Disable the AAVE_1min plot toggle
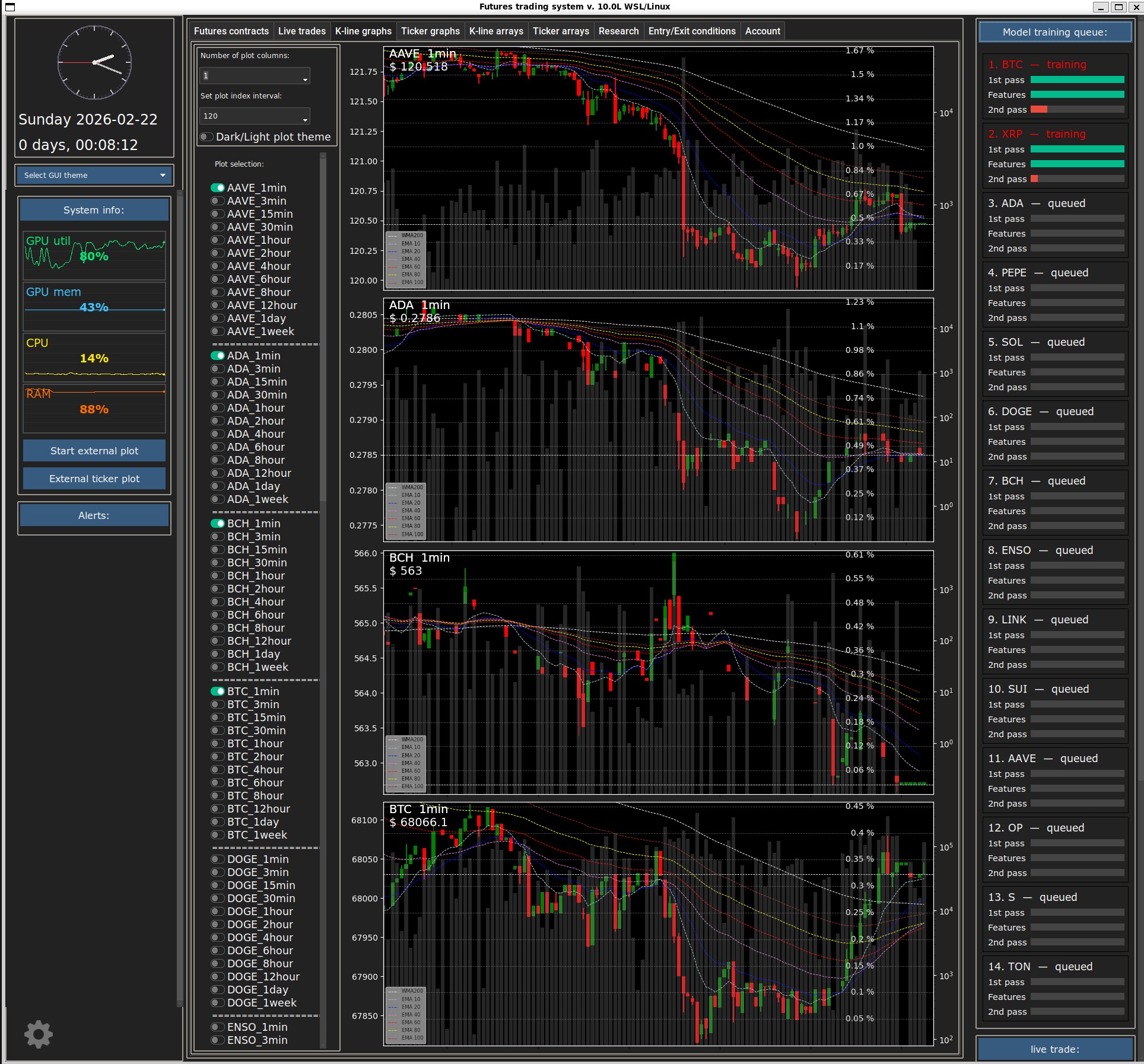The image size is (1144, 1064). tap(218, 188)
